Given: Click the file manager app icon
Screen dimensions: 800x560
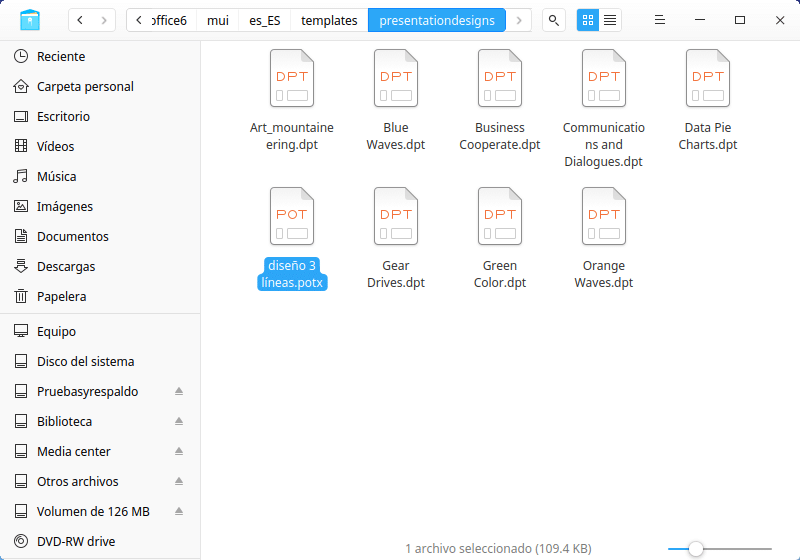Looking at the screenshot, I should pos(30,20).
